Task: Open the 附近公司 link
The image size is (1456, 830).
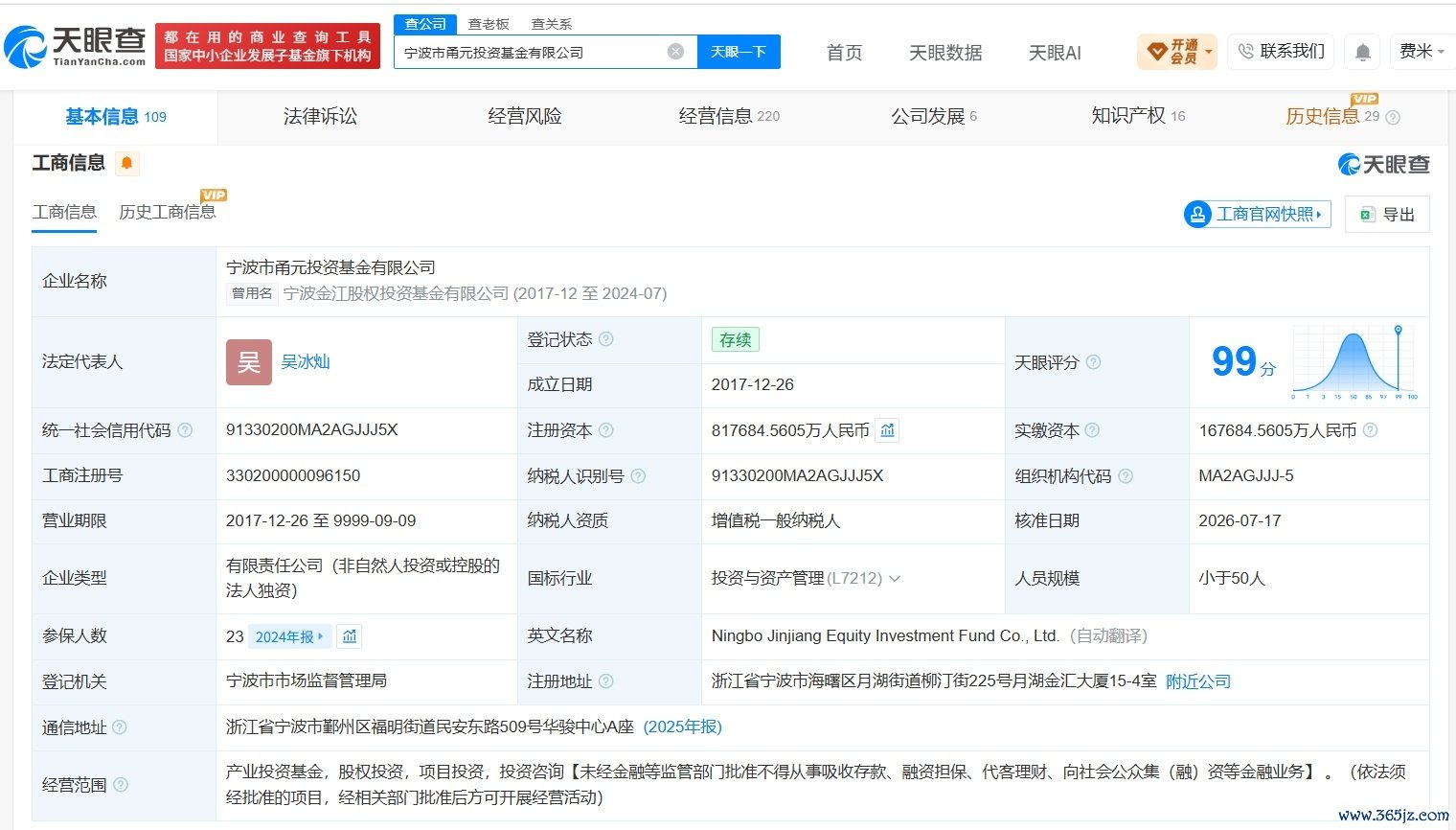Action: coord(1198,681)
